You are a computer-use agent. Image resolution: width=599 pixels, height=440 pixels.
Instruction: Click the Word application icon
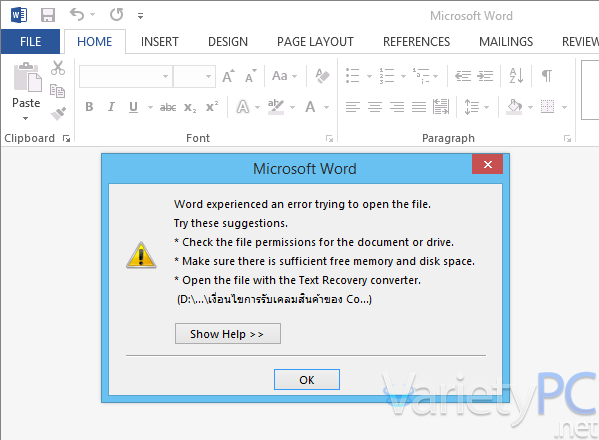point(19,15)
